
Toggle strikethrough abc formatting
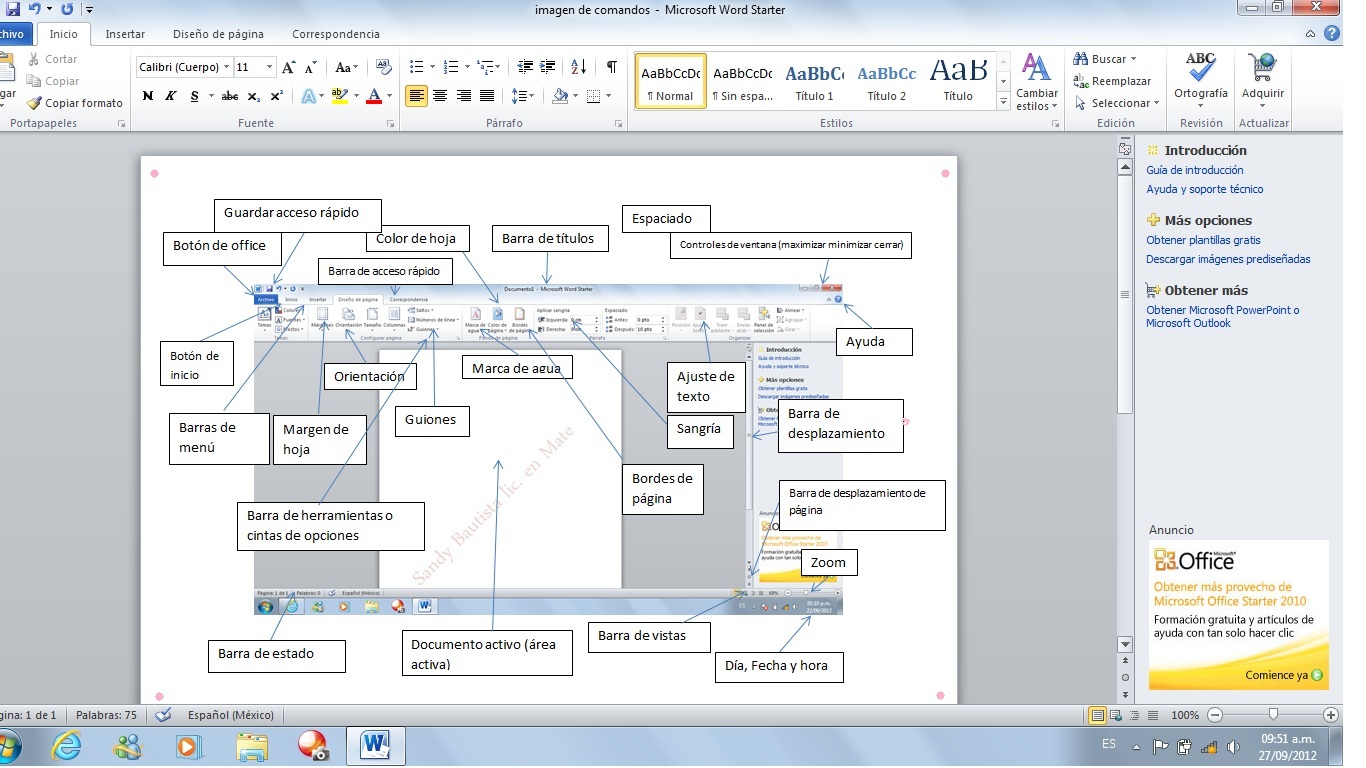coord(230,96)
